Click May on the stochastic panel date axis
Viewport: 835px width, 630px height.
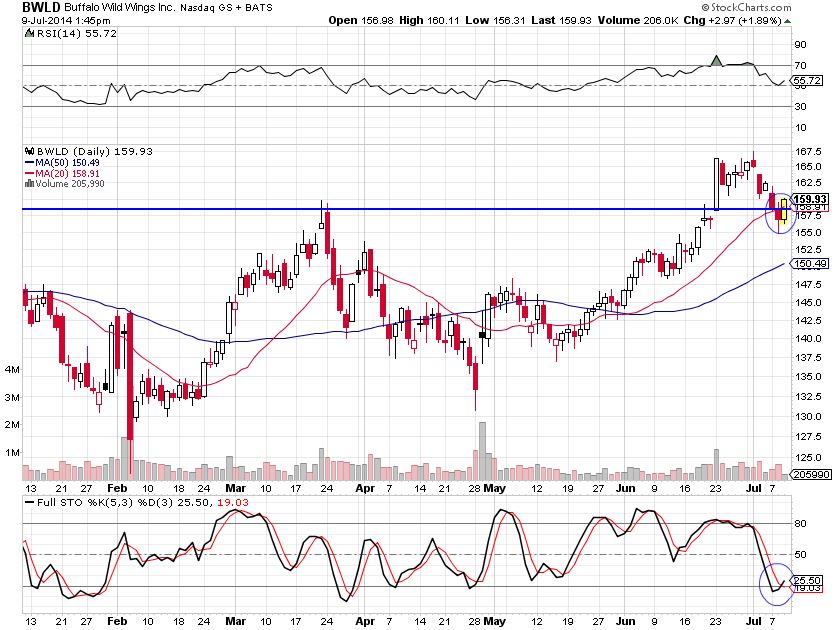point(494,621)
